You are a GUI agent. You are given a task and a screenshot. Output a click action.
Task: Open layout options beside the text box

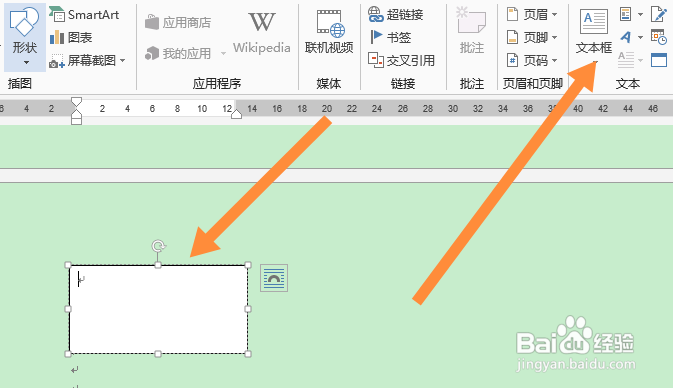click(x=274, y=278)
